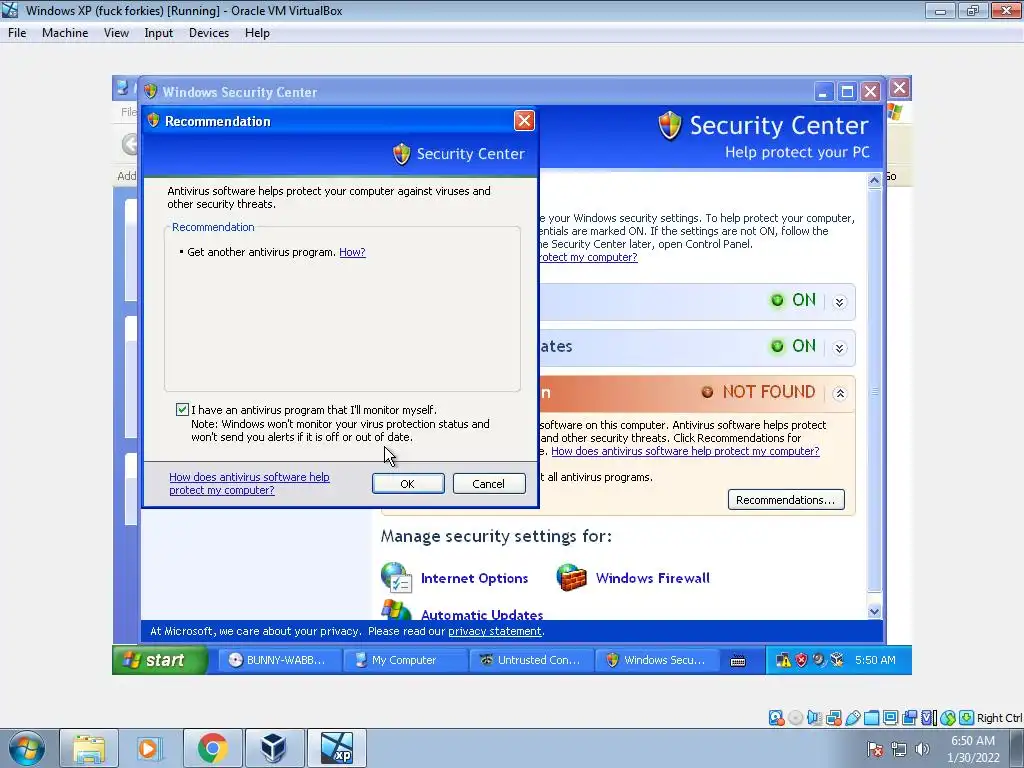Click the dialog's antivirus help link

click(249, 483)
